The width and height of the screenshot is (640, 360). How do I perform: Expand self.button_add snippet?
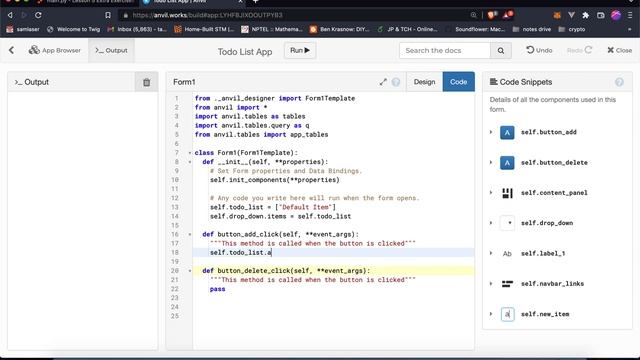pyautogui.click(x=491, y=132)
